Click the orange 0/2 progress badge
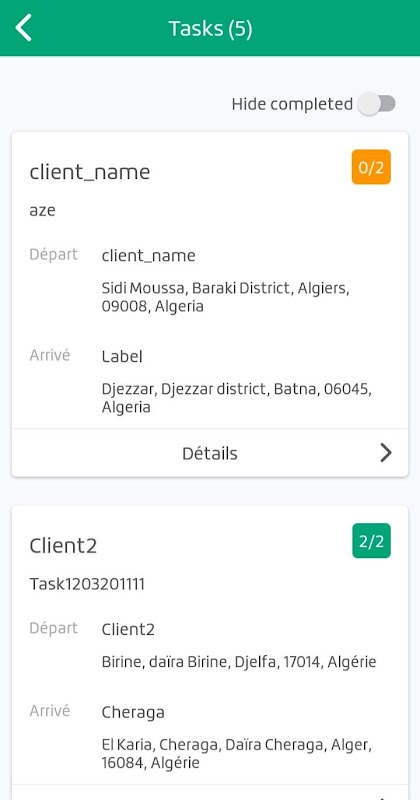Image resolution: width=420 pixels, height=800 pixels. click(x=371, y=167)
